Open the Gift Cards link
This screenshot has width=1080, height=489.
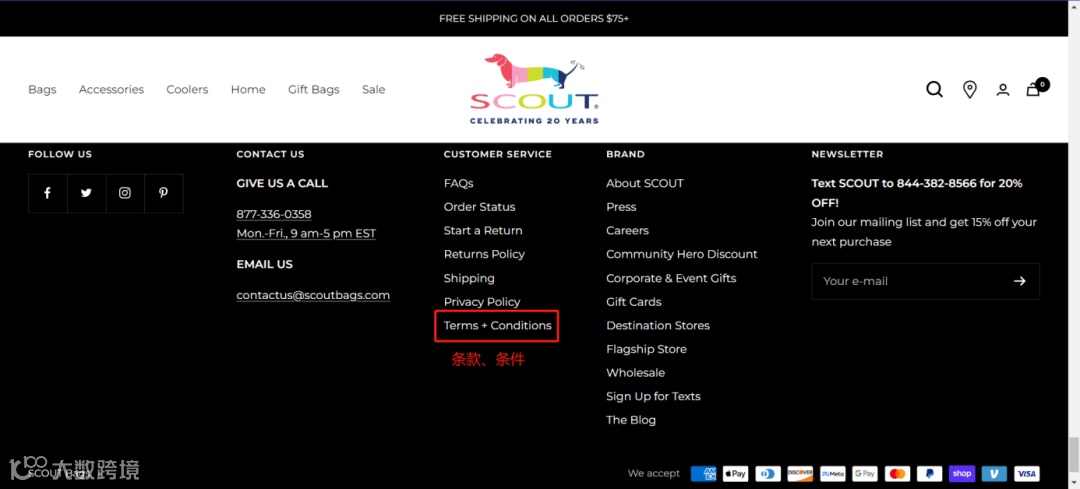634,302
